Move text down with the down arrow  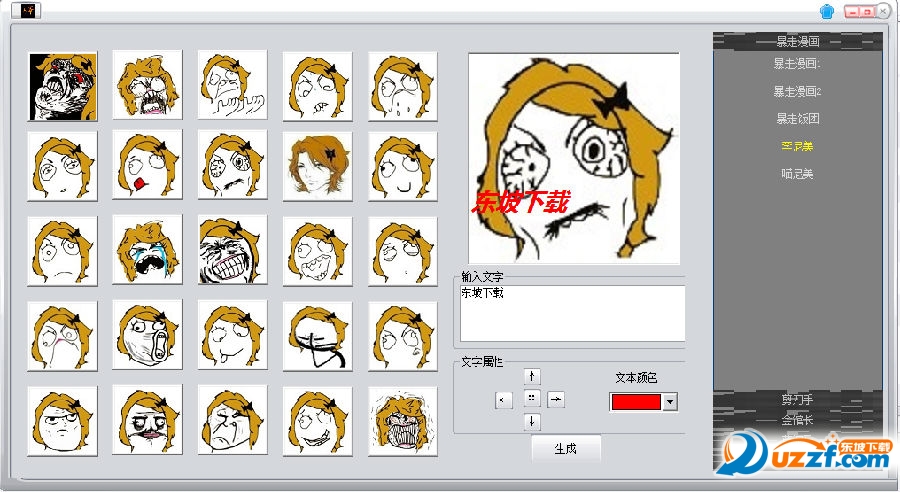pos(532,421)
